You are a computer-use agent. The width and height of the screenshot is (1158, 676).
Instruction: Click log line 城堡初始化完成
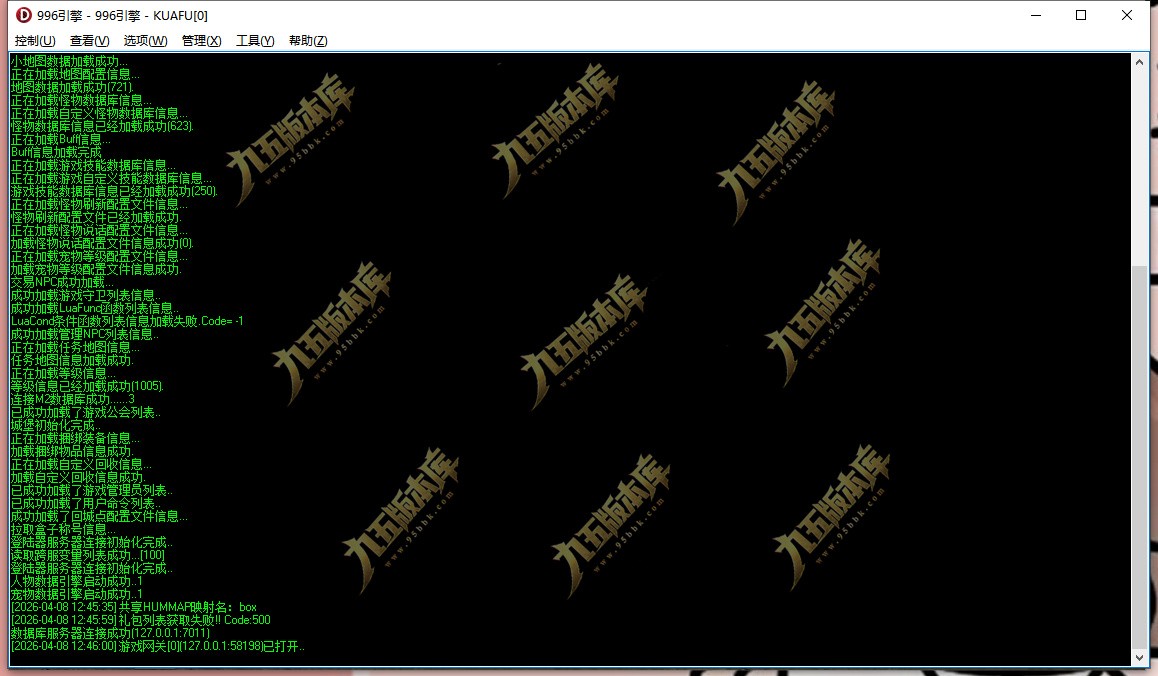55,425
